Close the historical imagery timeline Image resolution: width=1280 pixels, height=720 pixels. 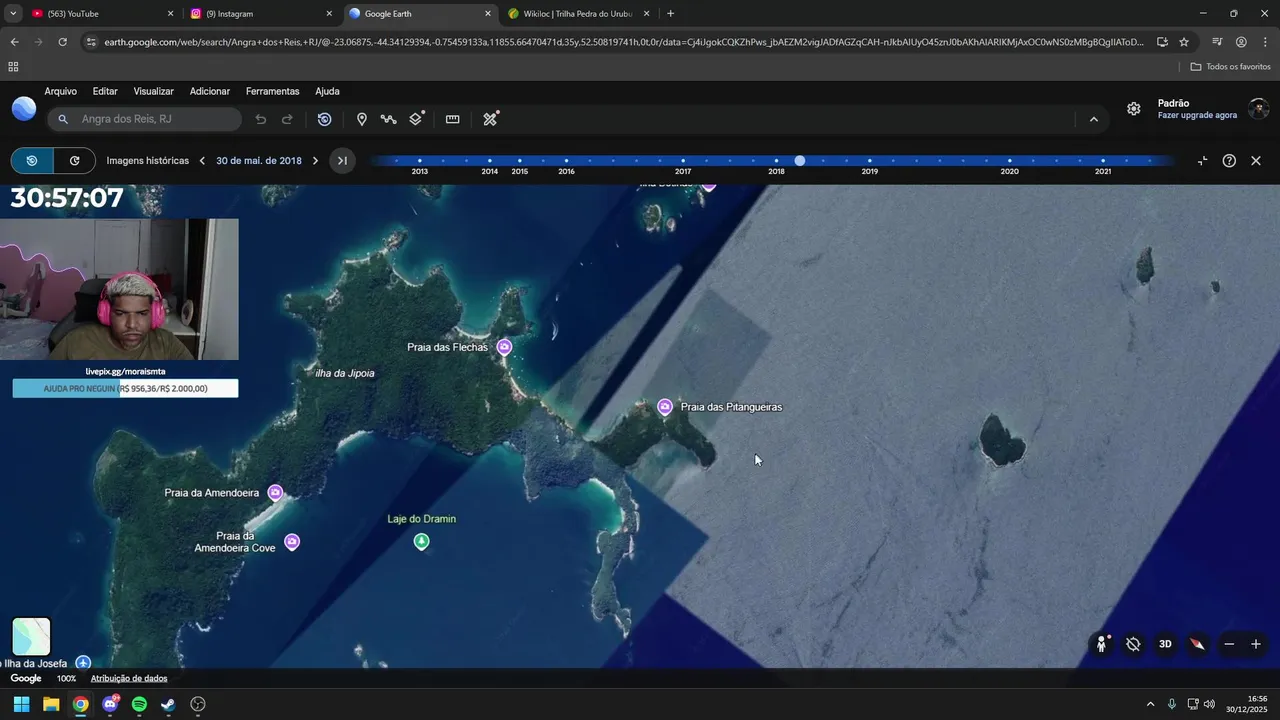[1256, 160]
